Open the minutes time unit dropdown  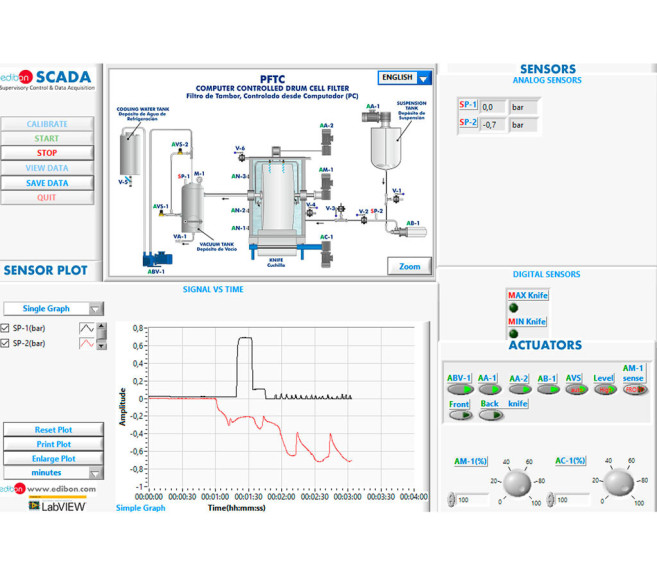click(x=53, y=472)
